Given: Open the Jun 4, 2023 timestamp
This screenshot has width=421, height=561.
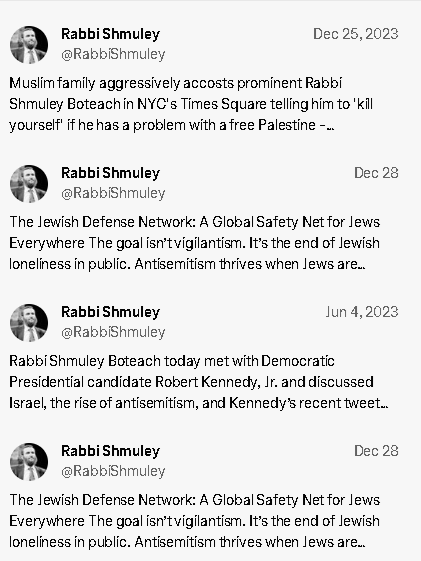Looking at the screenshot, I should [x=362, y=312].
